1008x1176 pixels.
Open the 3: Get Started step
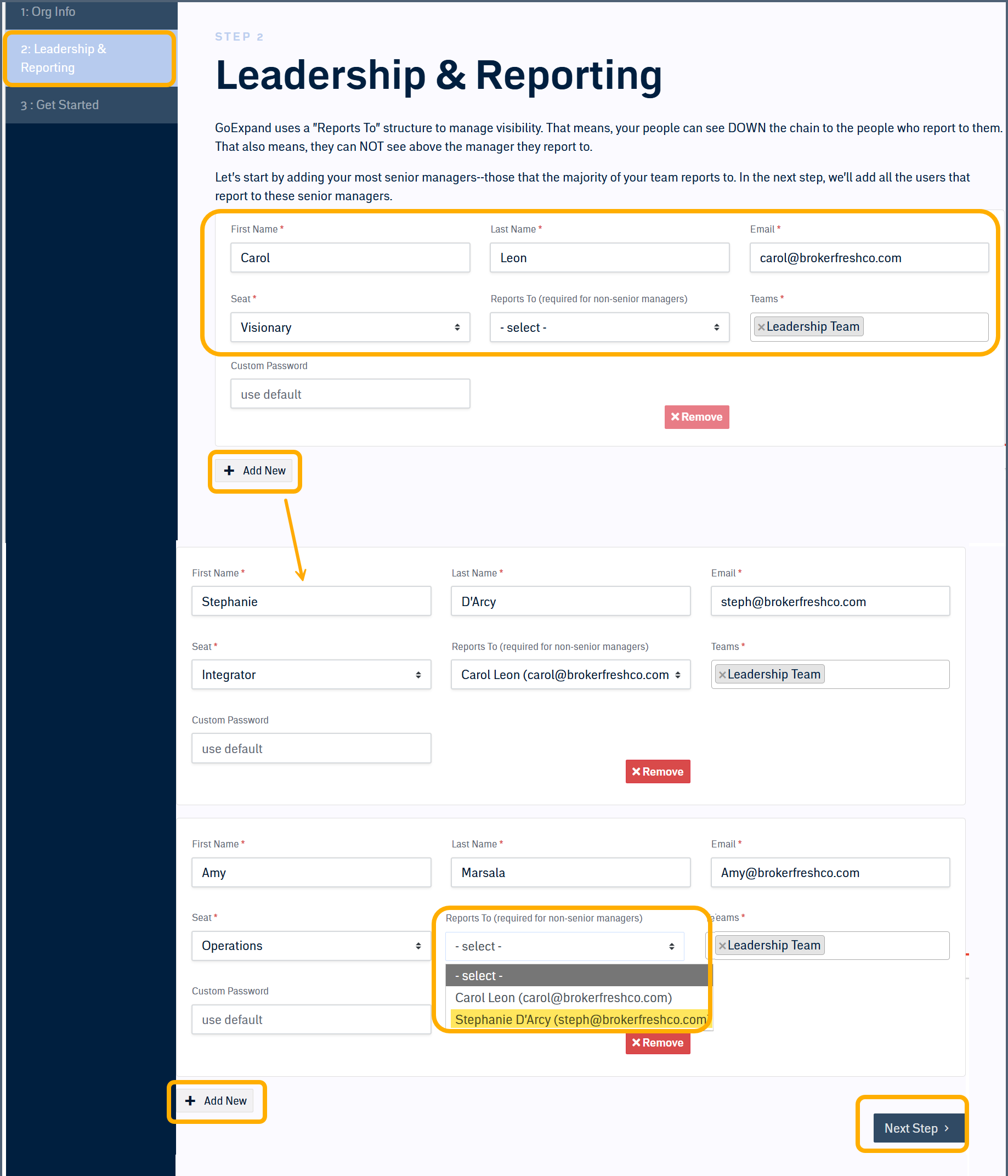coord(60,105)
